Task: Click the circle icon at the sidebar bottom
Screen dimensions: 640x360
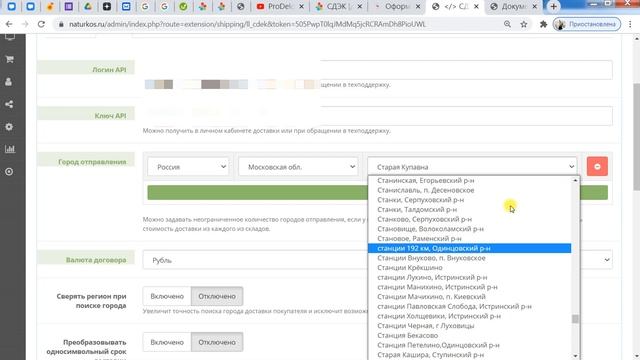Action: [x=9, y=172]
